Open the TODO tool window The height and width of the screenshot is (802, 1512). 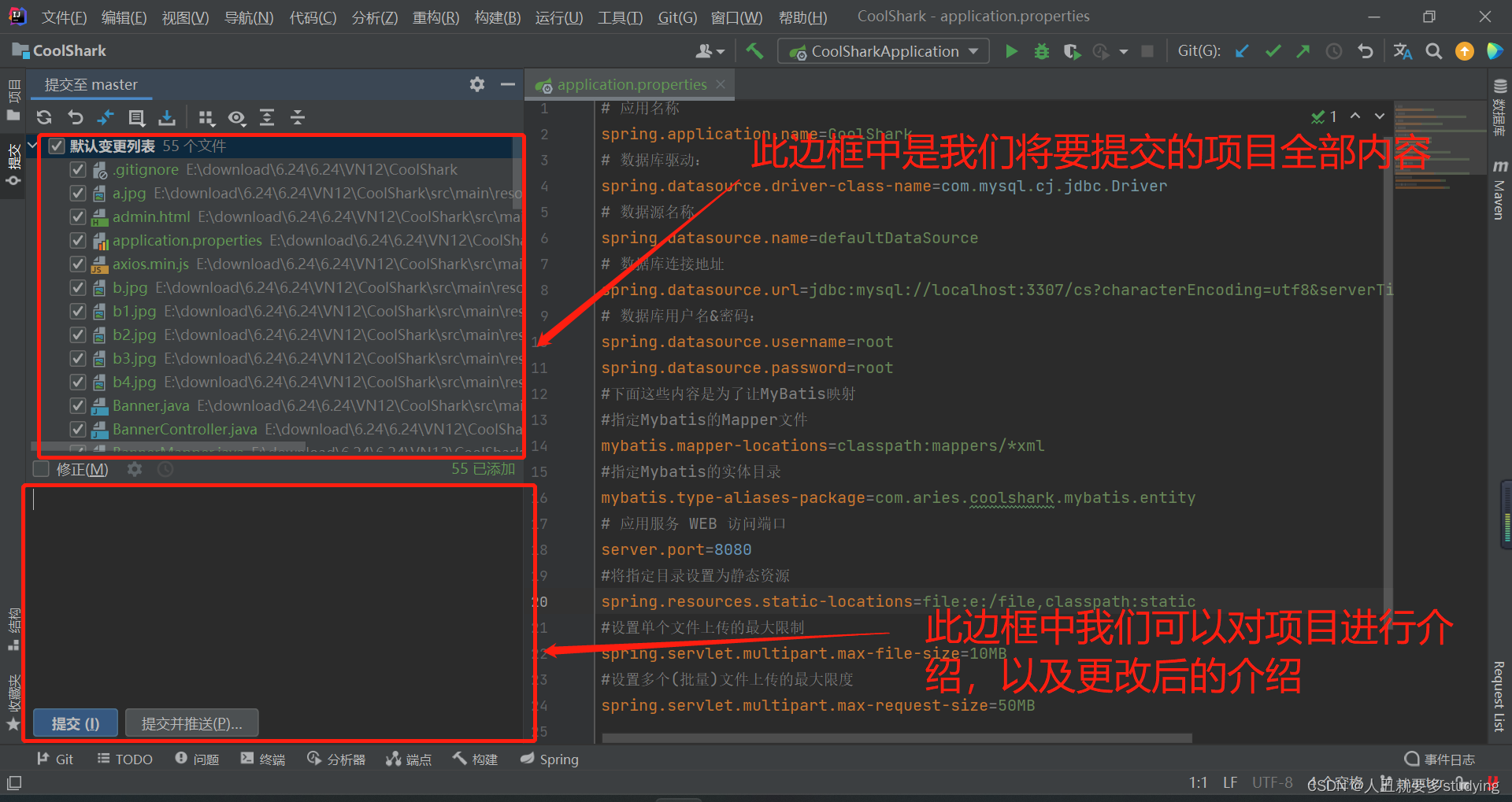pyautogui.click(x=124, y=759)
